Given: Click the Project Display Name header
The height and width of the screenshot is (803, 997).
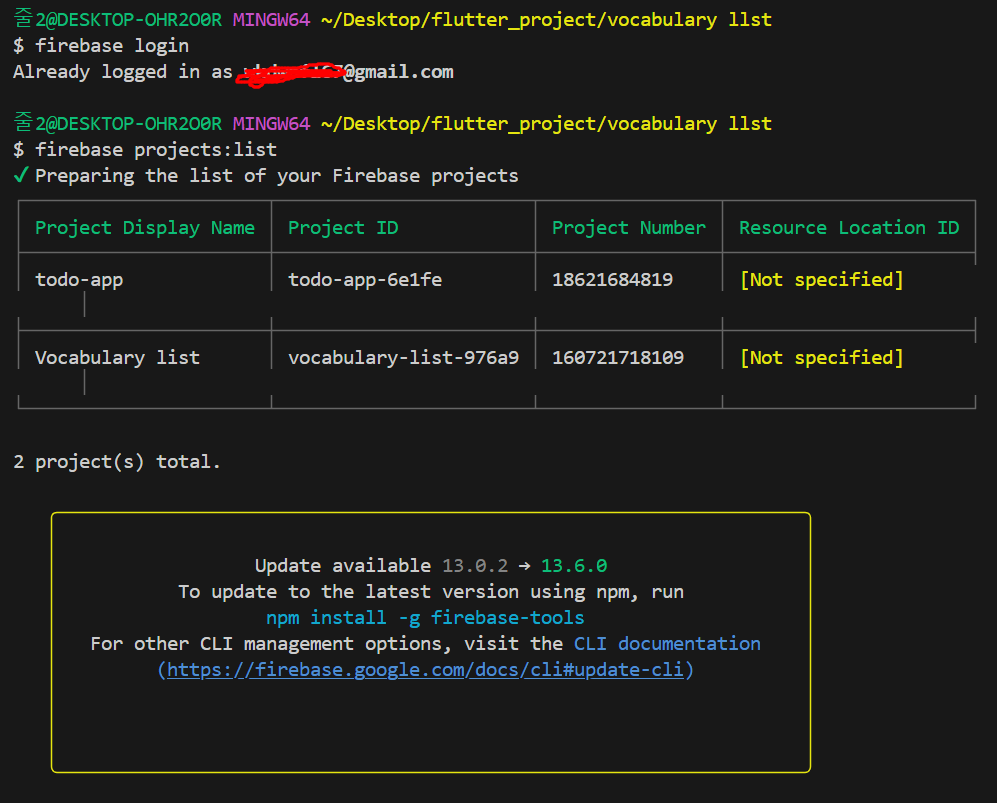Looking at the screenshot, I should click(x=145, y=228).
